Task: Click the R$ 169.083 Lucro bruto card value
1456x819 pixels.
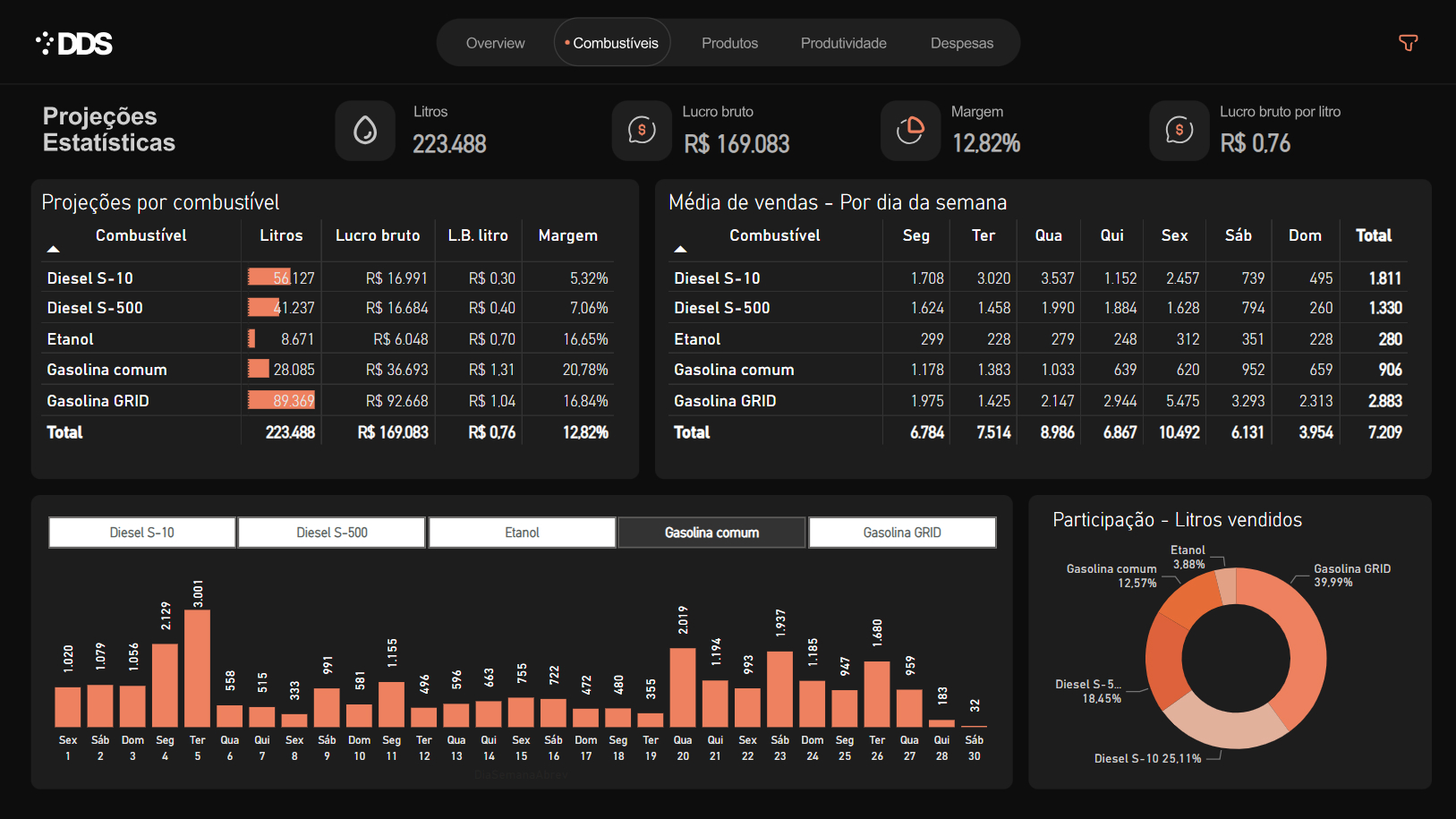Action: coord(737,144)
